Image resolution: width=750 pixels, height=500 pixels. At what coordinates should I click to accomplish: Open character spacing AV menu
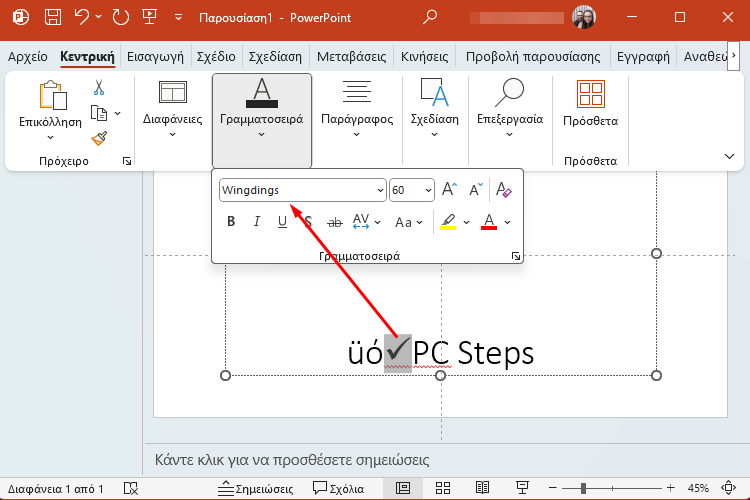[x=366, y=222]
